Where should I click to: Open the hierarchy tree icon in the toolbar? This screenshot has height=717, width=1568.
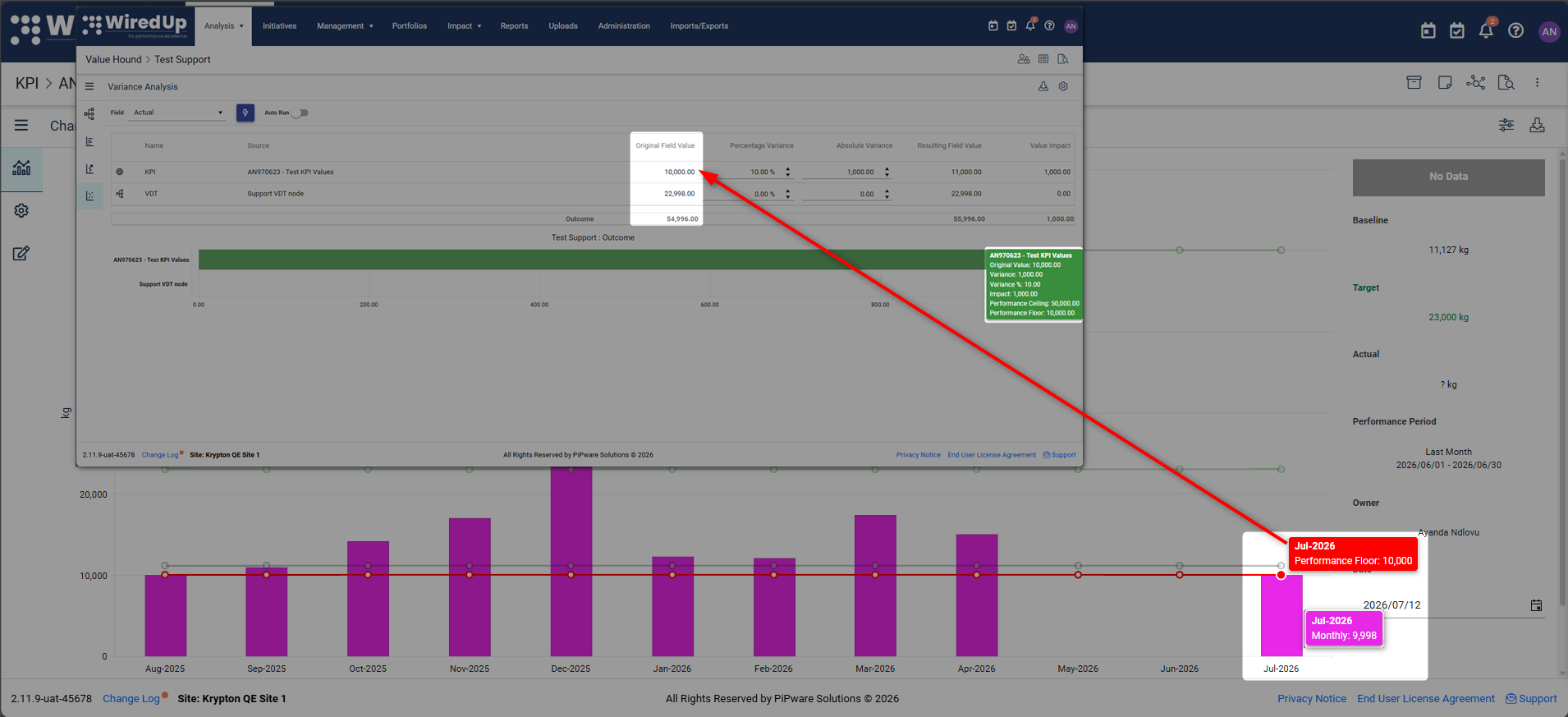pos(1475,82)
